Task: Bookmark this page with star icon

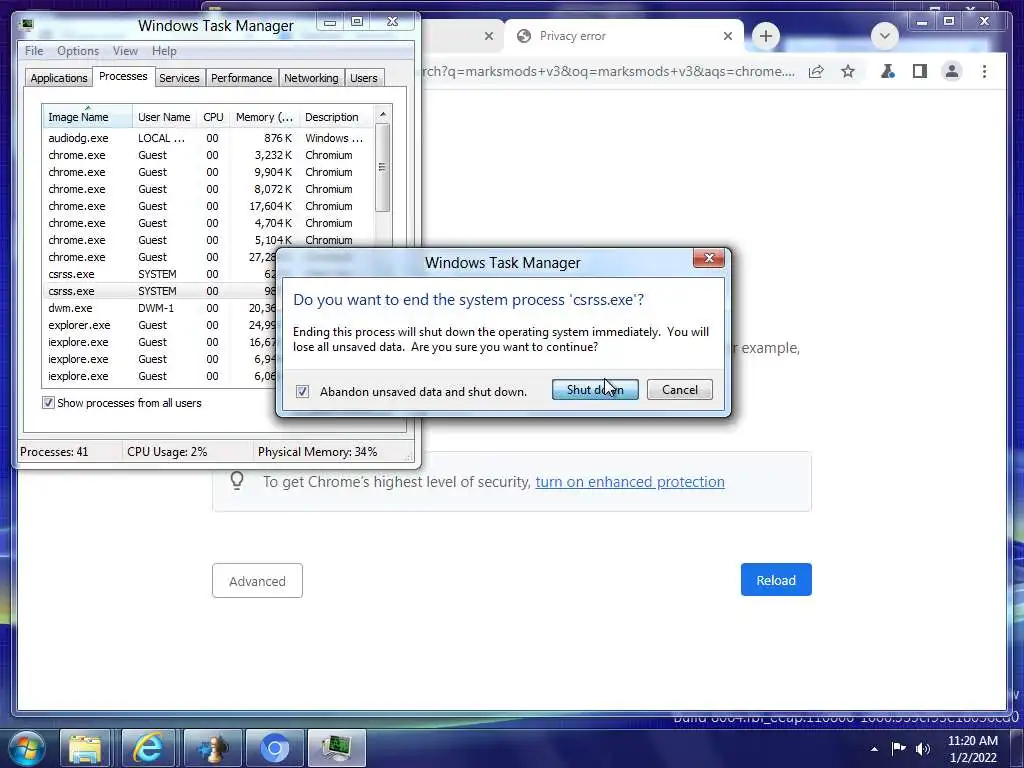Action: [x=848, y=71]
